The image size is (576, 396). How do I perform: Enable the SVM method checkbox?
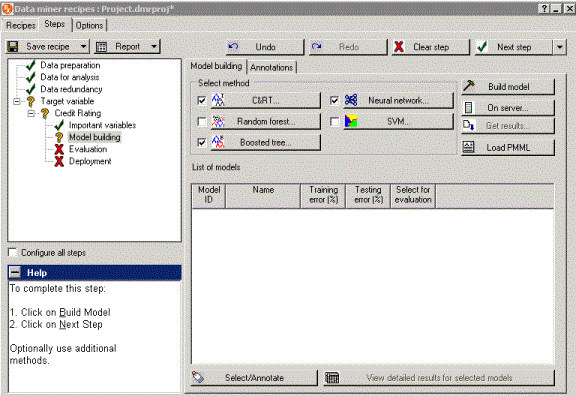pyautogui.click(x=334, y=121)
